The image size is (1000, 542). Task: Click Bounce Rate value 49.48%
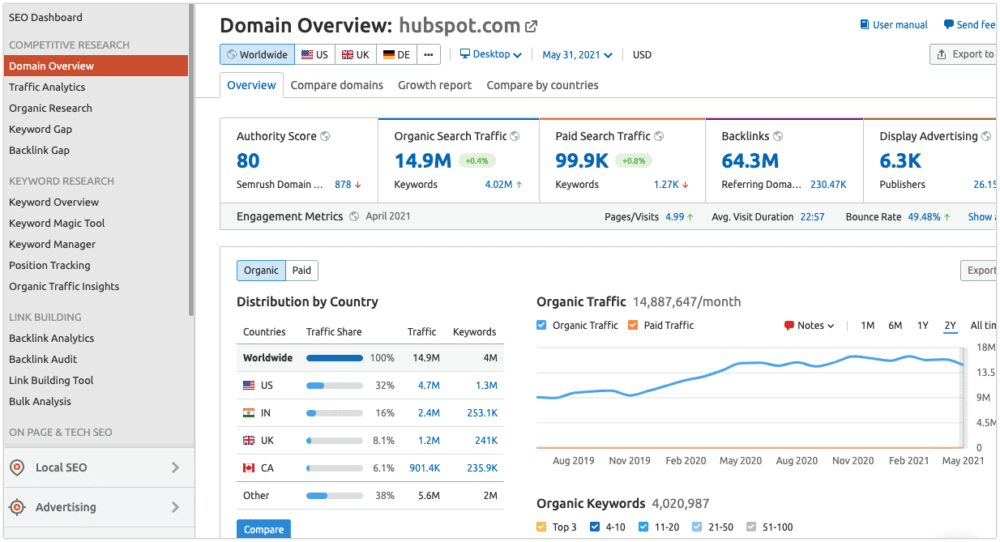pos(924,217)
